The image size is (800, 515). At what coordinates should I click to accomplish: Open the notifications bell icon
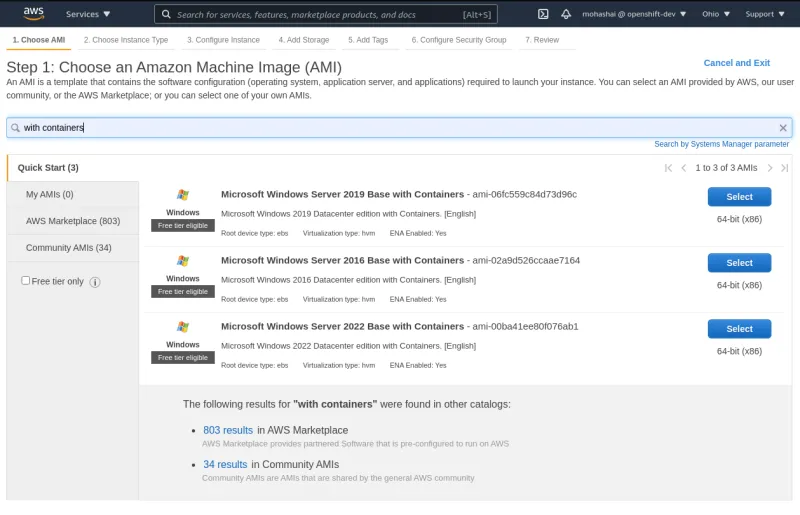click(566, 14)
